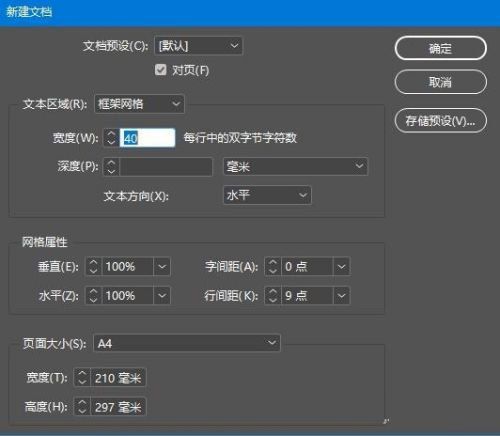The height and width of the screenshot is (436, 500).
Task: Click the 宽度(T) page width stepper
Action: [82, 378]
